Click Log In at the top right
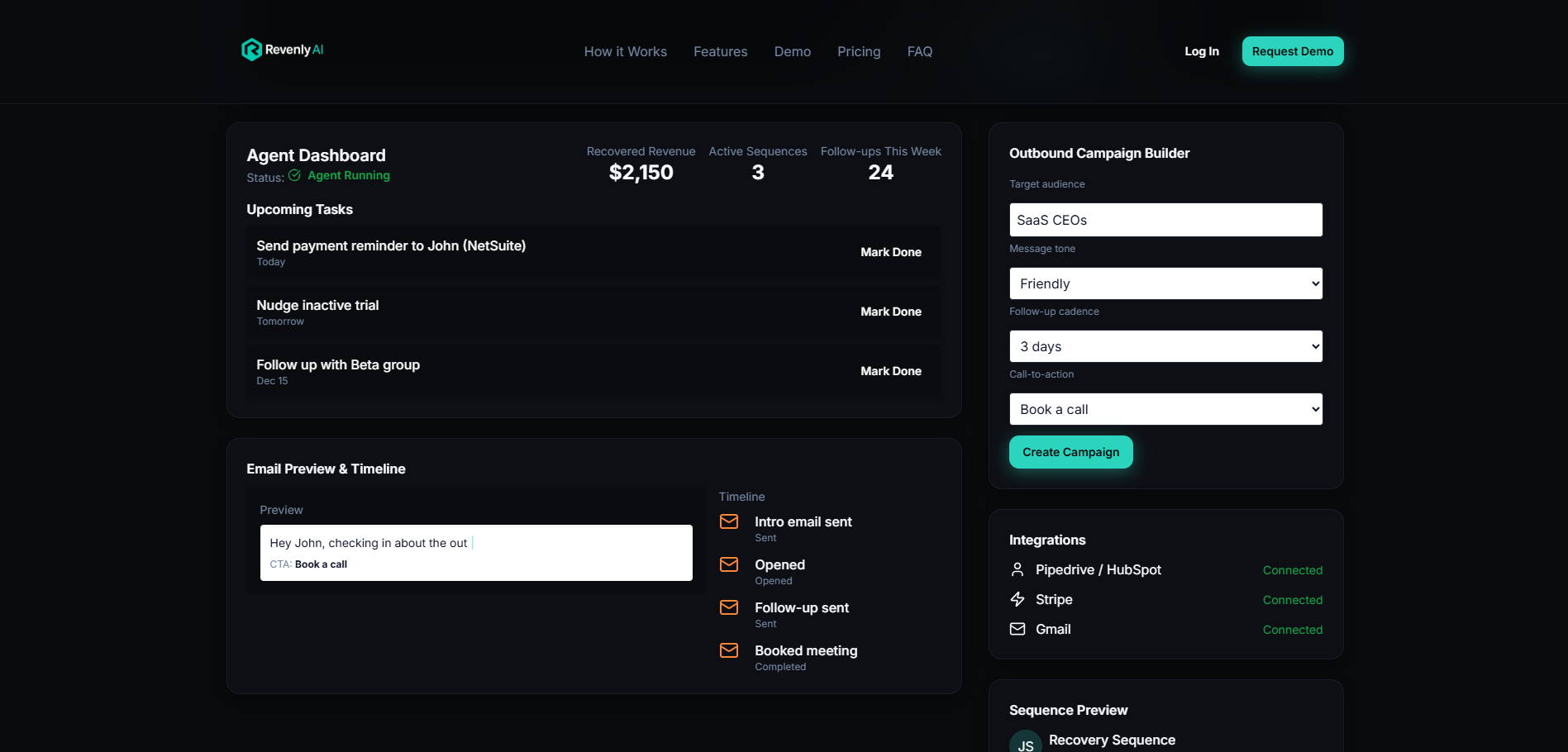The height and width of the screenshot is (752, 1568). [x=1201, y=51]
